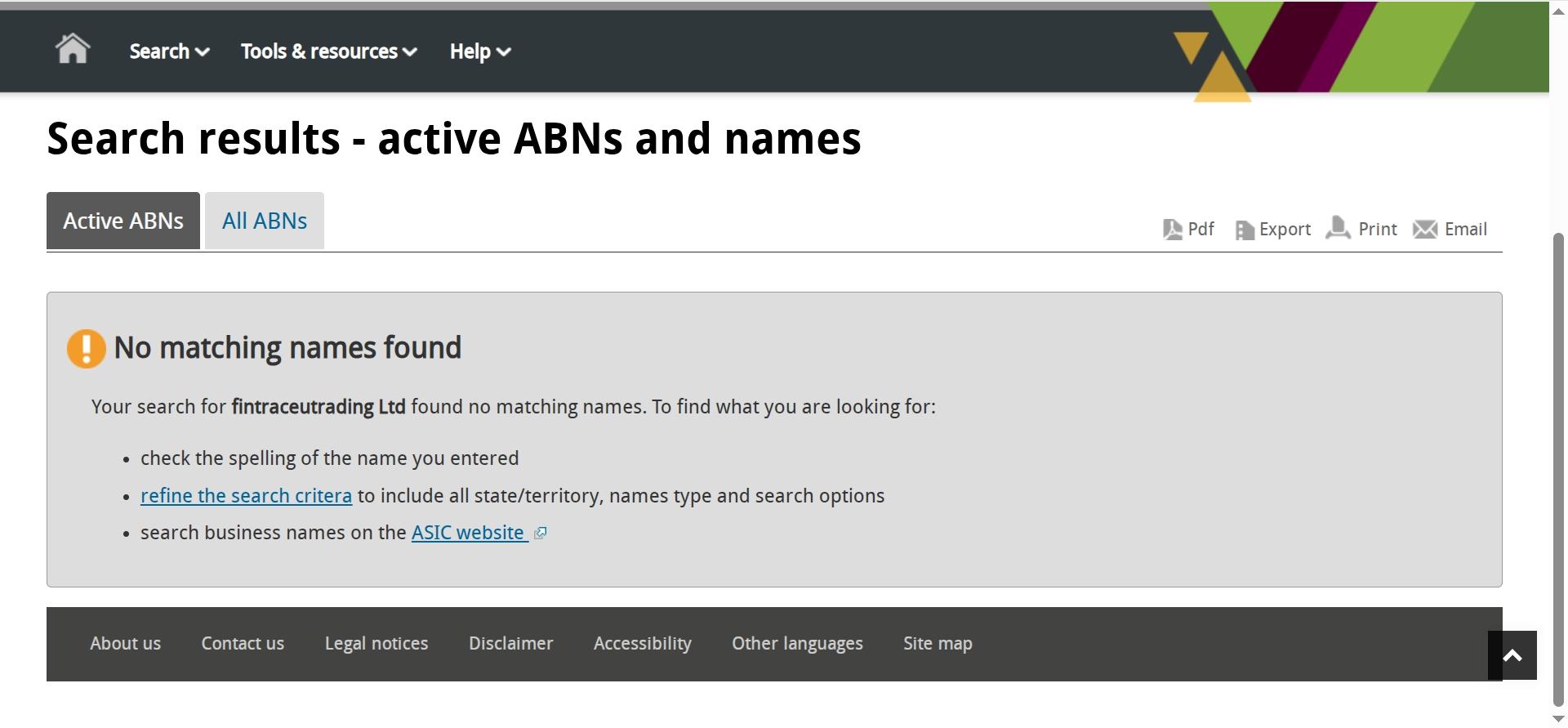Click the Export link text
The width and height of the screenshot is (1568, 728).
point(1285,230)
